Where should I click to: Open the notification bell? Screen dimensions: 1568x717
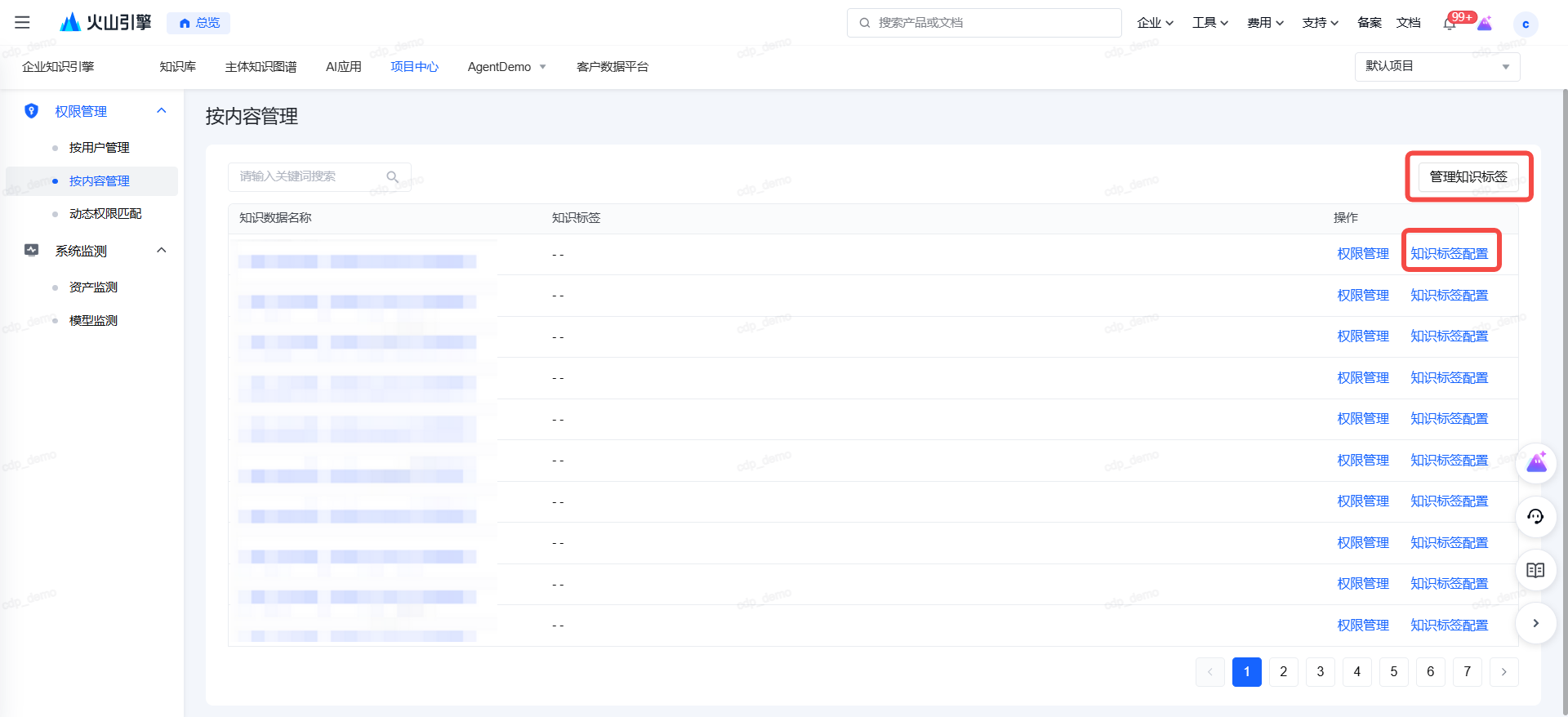(x=1450, y=23)
